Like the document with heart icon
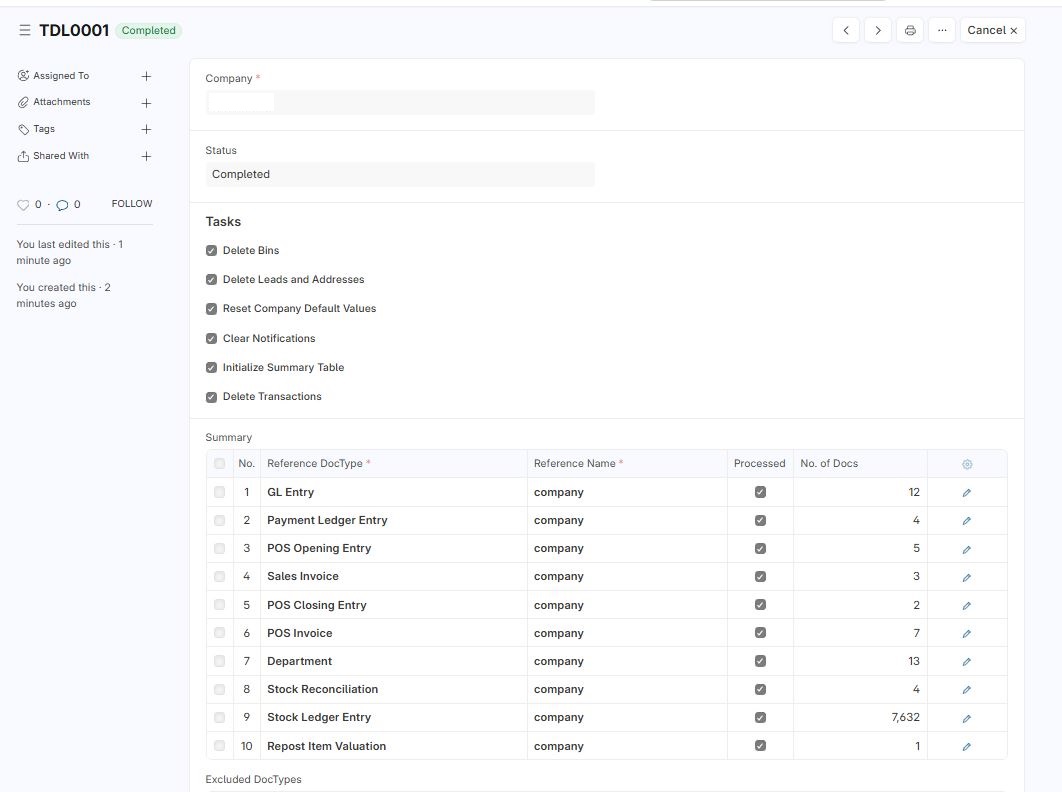1062x792 pixels. click(23, 205)
